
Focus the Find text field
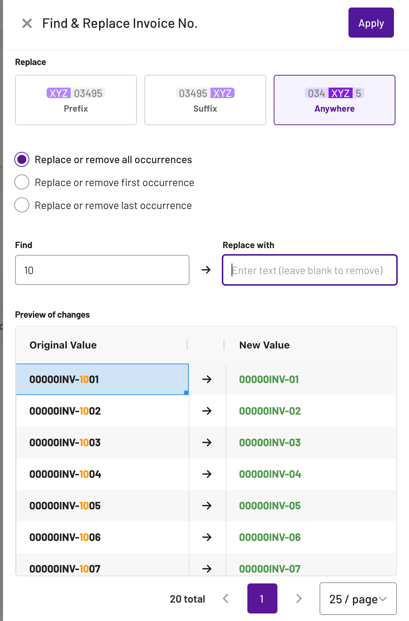pos(102,270)
